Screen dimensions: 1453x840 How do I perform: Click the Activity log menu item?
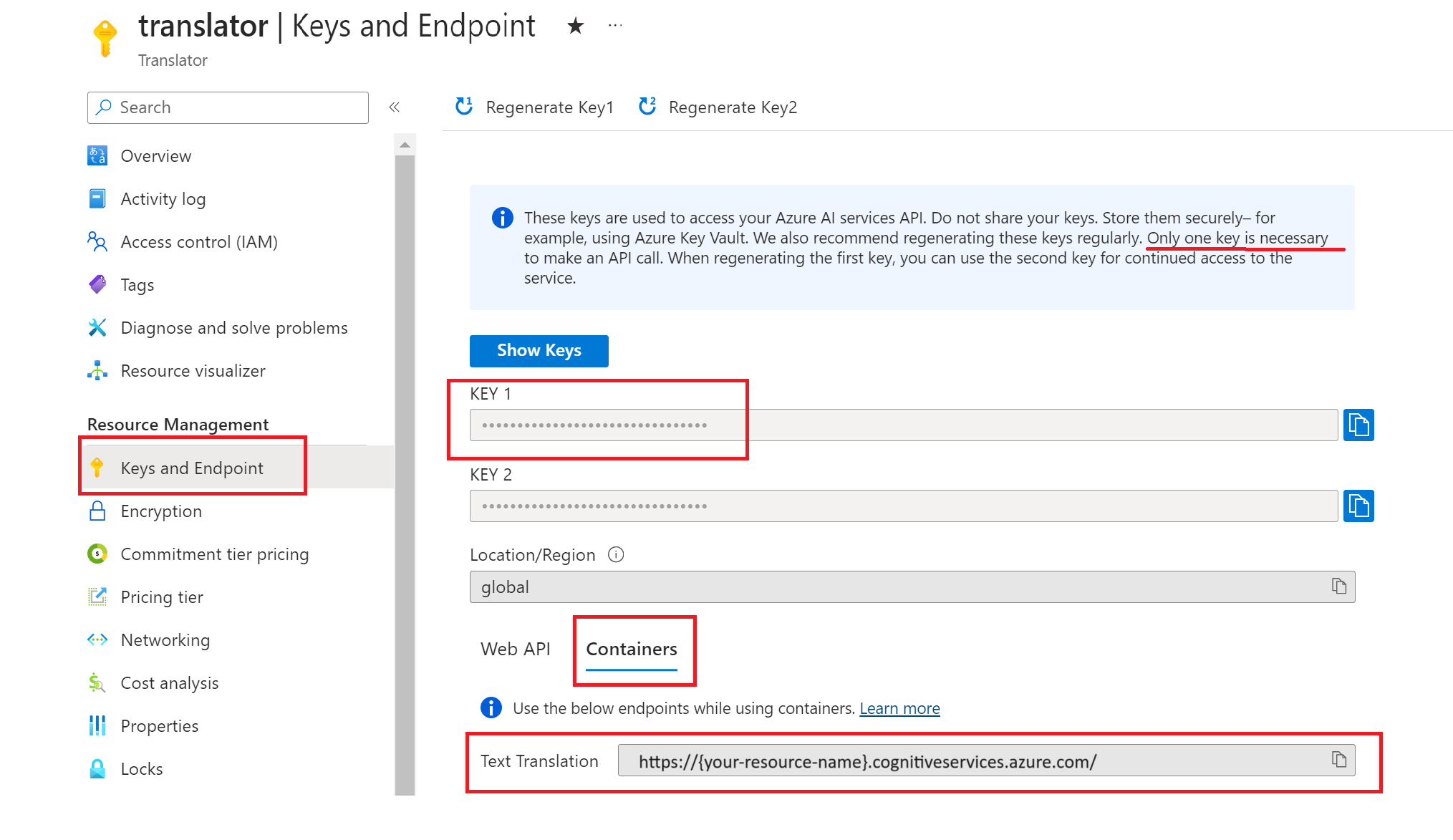[162, 198]
